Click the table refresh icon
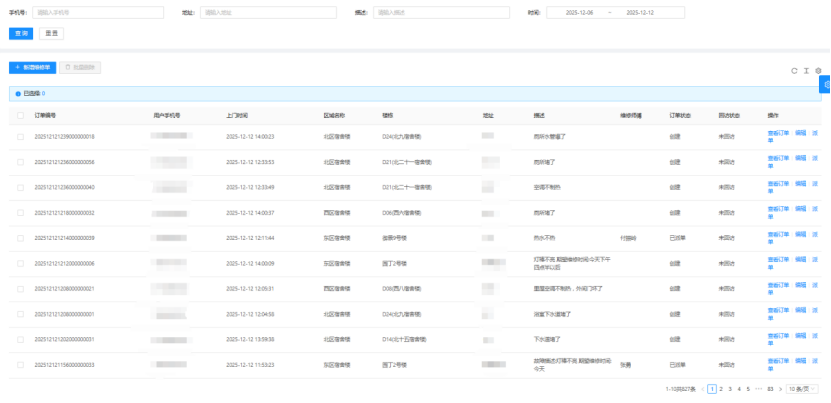This screenshot has width=831, height=403. (794, 71)
